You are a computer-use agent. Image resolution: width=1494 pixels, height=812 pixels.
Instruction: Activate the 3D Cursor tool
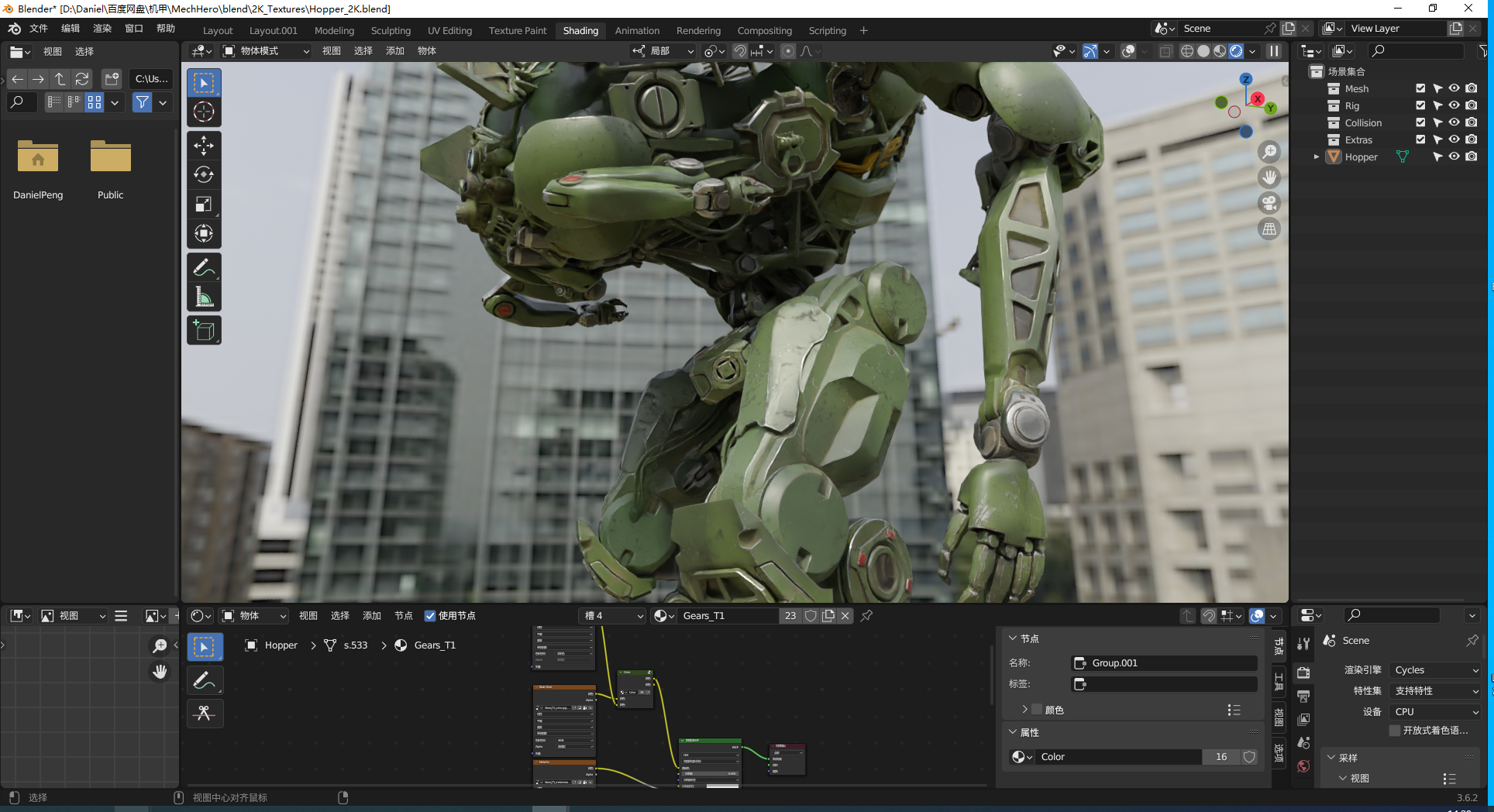(x=204, y=112)
